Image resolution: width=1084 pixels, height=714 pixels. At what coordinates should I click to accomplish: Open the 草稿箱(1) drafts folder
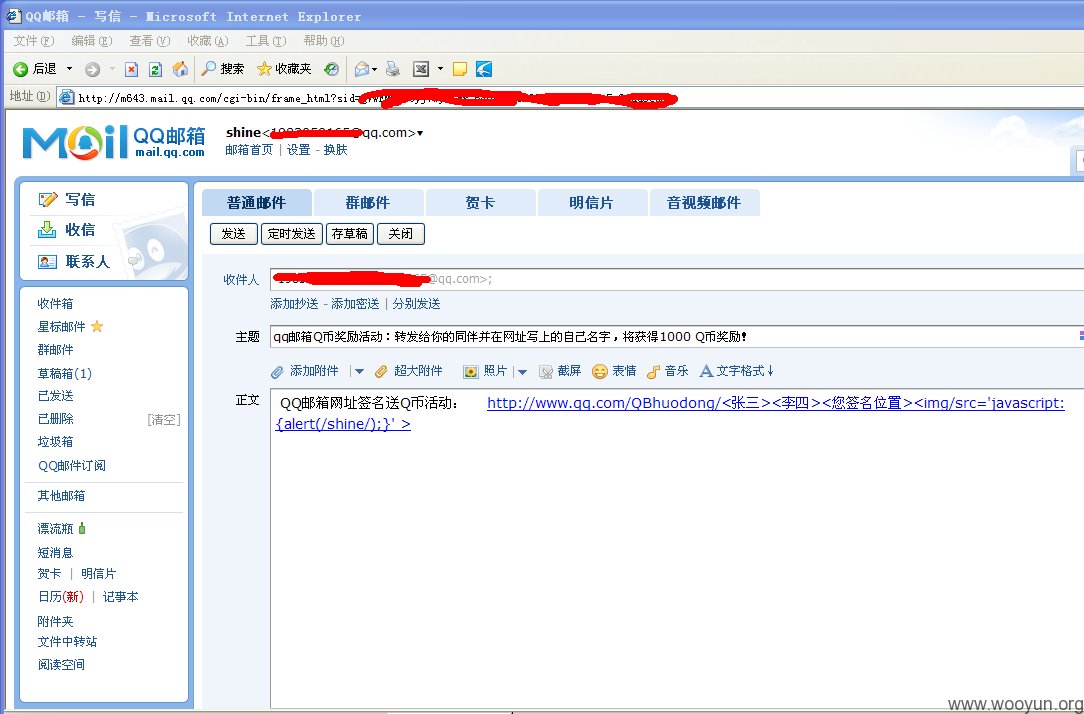[64, 374]
